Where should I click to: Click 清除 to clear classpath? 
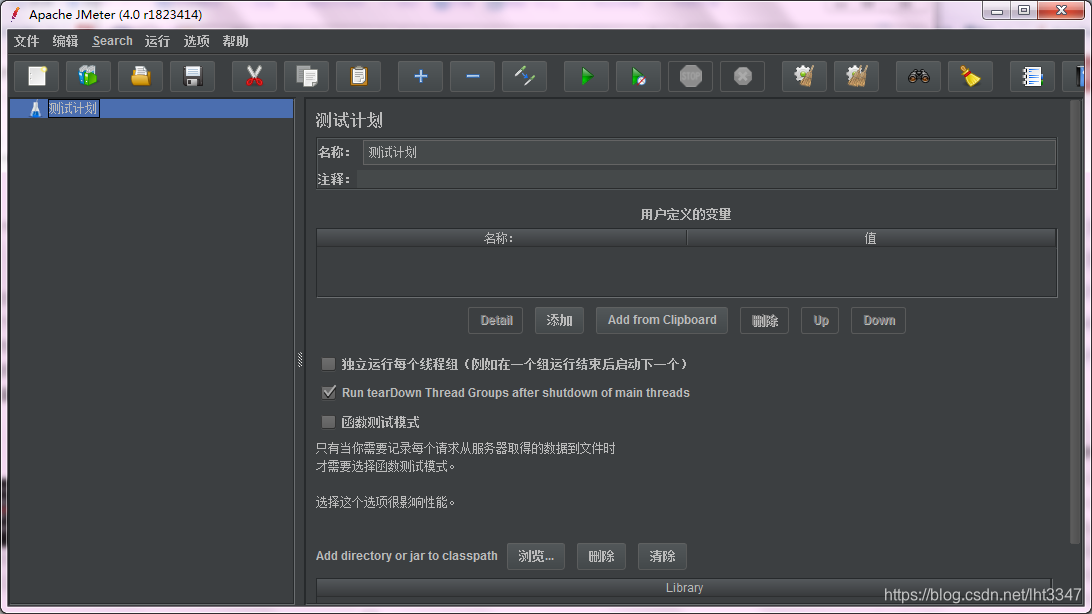pyautogui.click(x=662, y=556)
